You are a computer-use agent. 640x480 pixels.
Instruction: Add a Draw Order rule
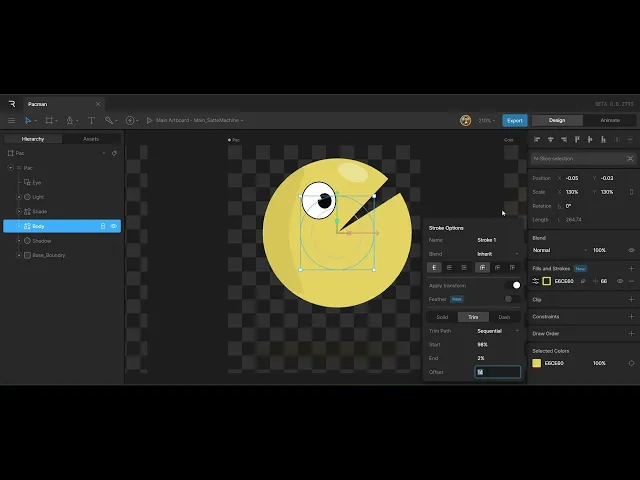pos(631,333)
